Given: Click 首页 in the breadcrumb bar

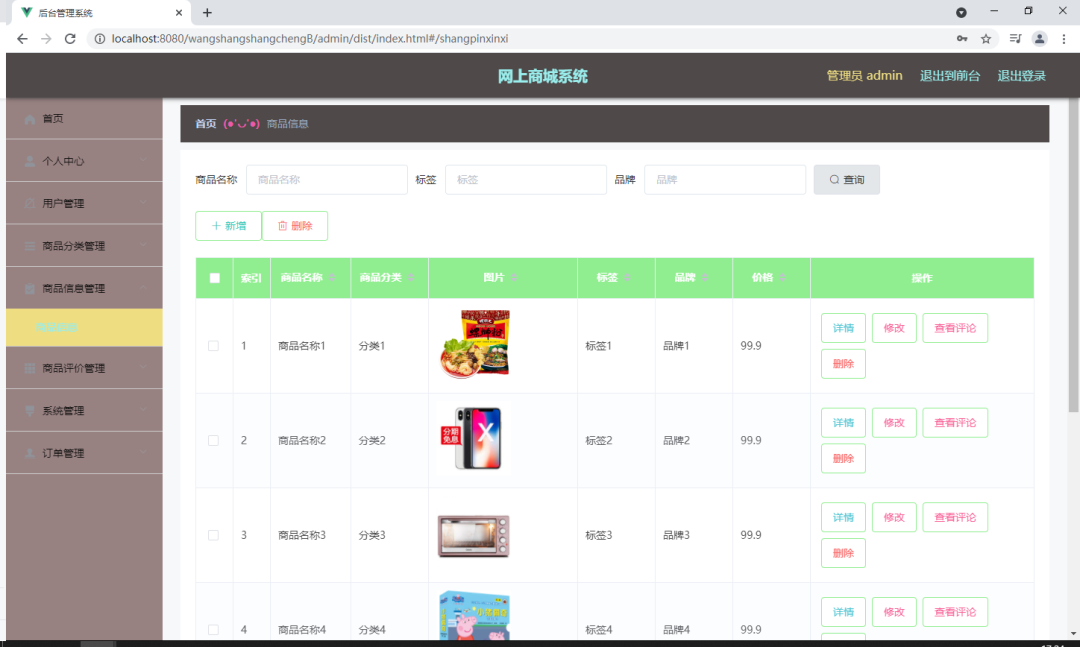Looking at the screenshot, I should [205, 124].
